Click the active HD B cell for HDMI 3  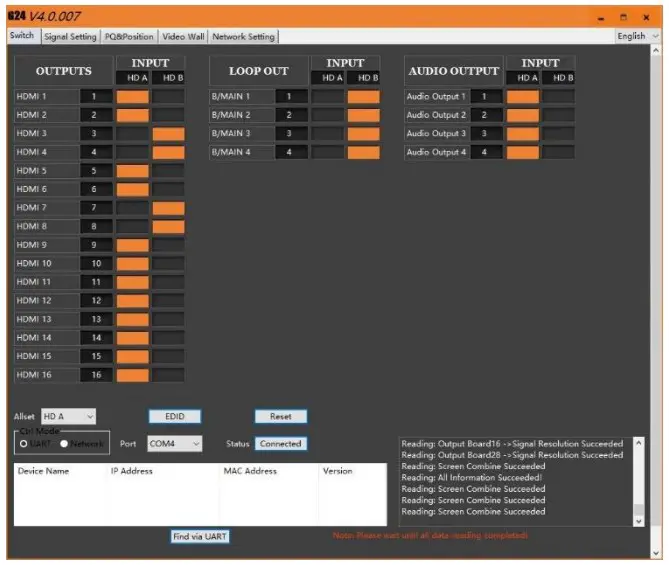pos(169,134)
